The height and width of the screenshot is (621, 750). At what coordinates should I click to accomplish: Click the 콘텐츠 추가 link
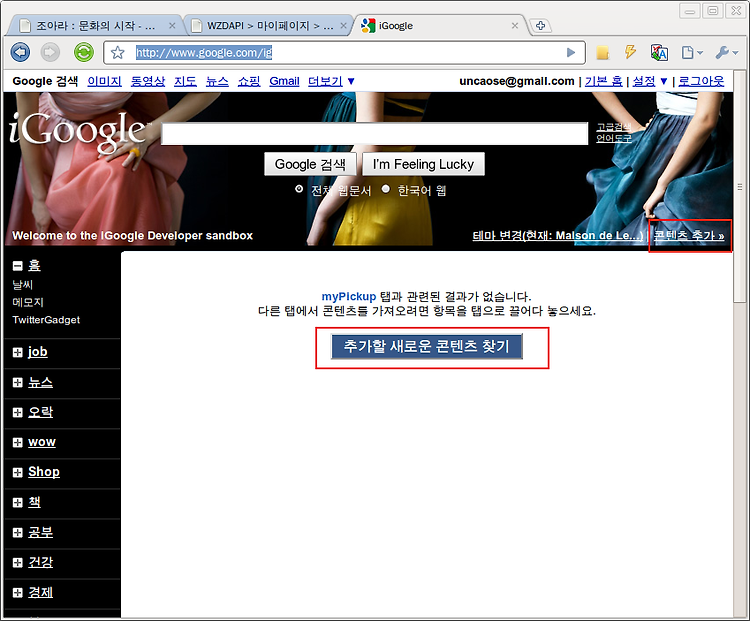tap(689, 235)
